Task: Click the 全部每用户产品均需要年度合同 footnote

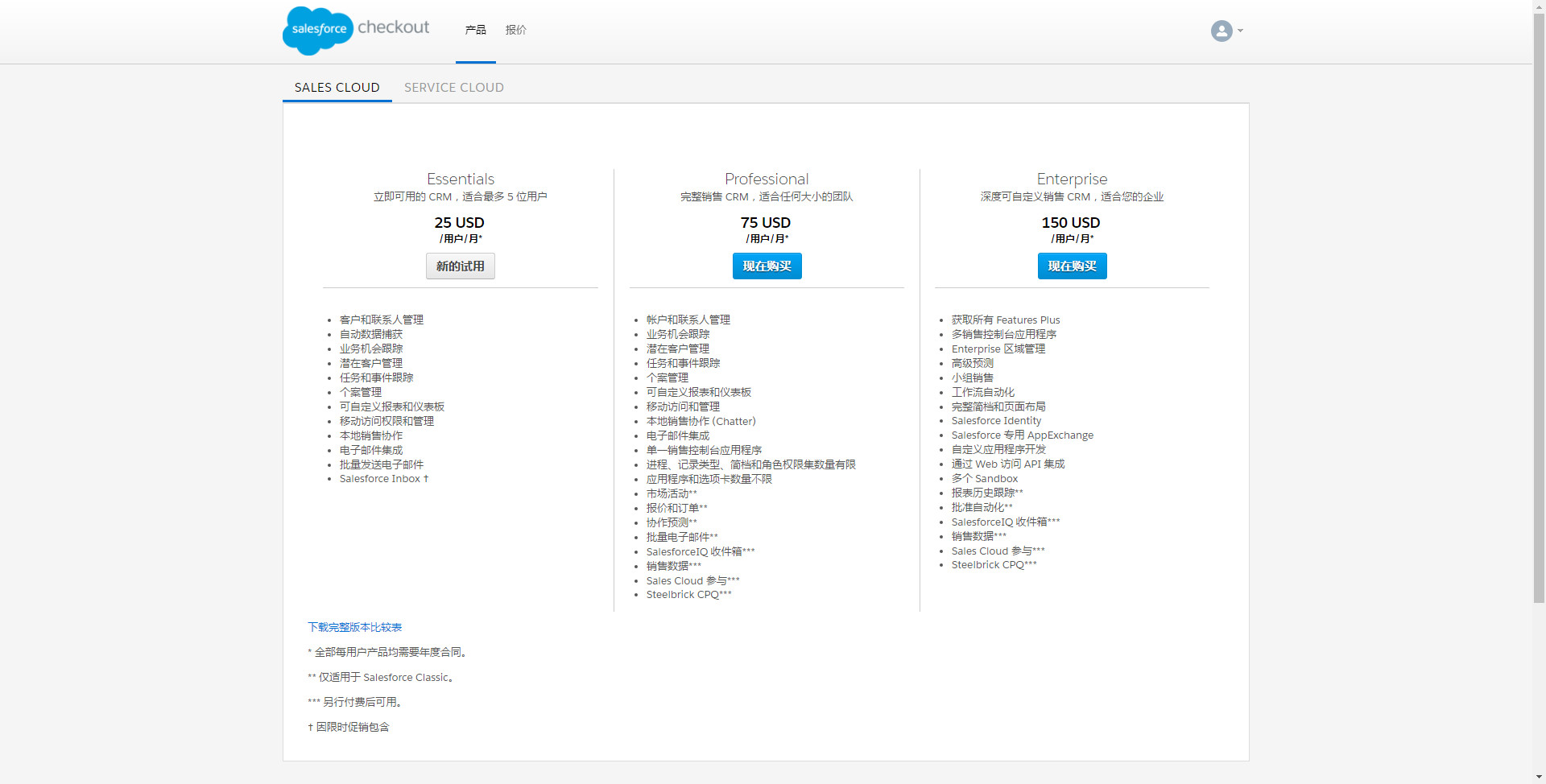Action: click(387, 653)
